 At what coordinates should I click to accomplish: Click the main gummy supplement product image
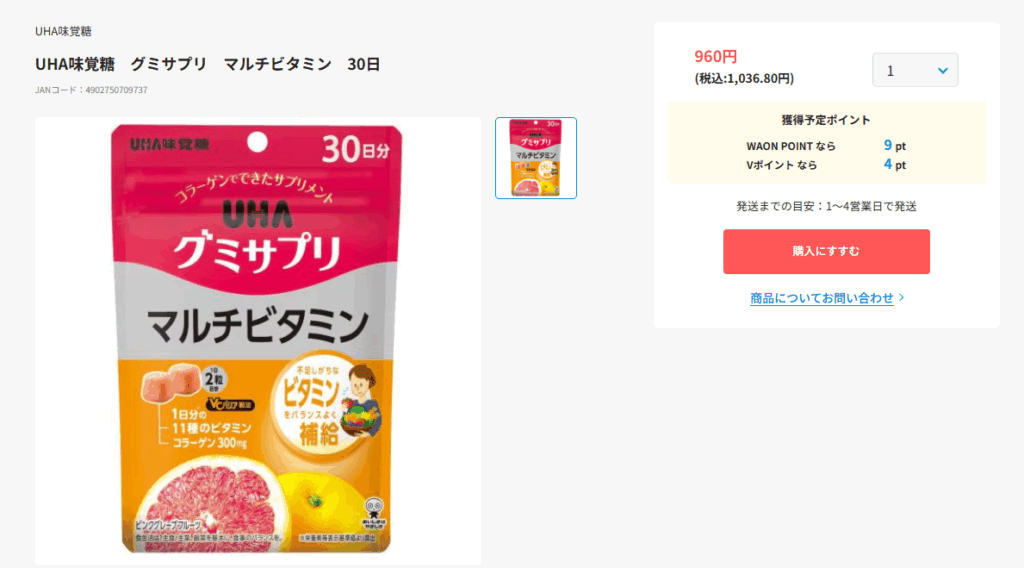coord(258,339)
